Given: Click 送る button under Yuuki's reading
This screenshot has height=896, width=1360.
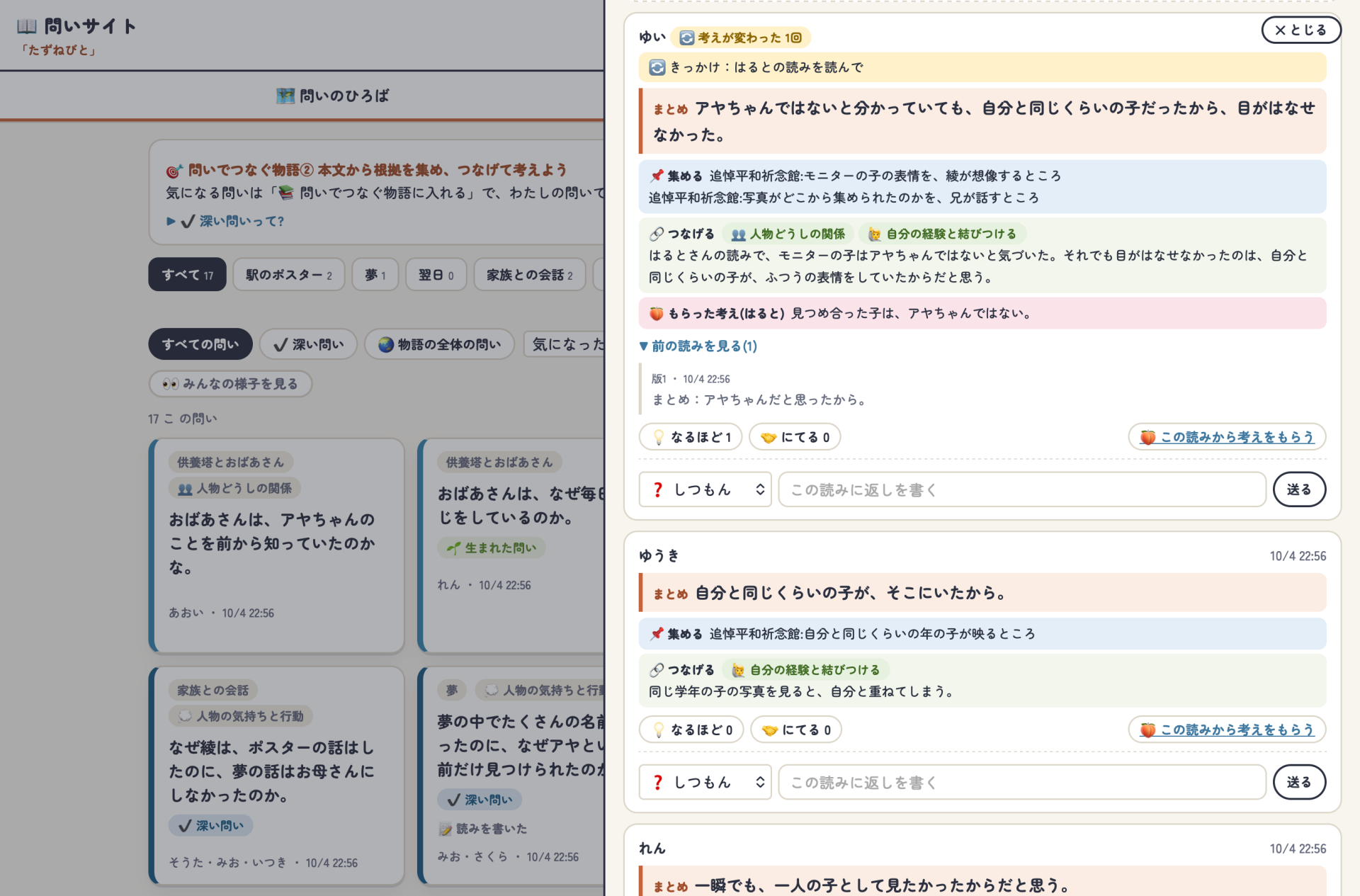Looking at the screenshot, I should [x=1299, y=782].
